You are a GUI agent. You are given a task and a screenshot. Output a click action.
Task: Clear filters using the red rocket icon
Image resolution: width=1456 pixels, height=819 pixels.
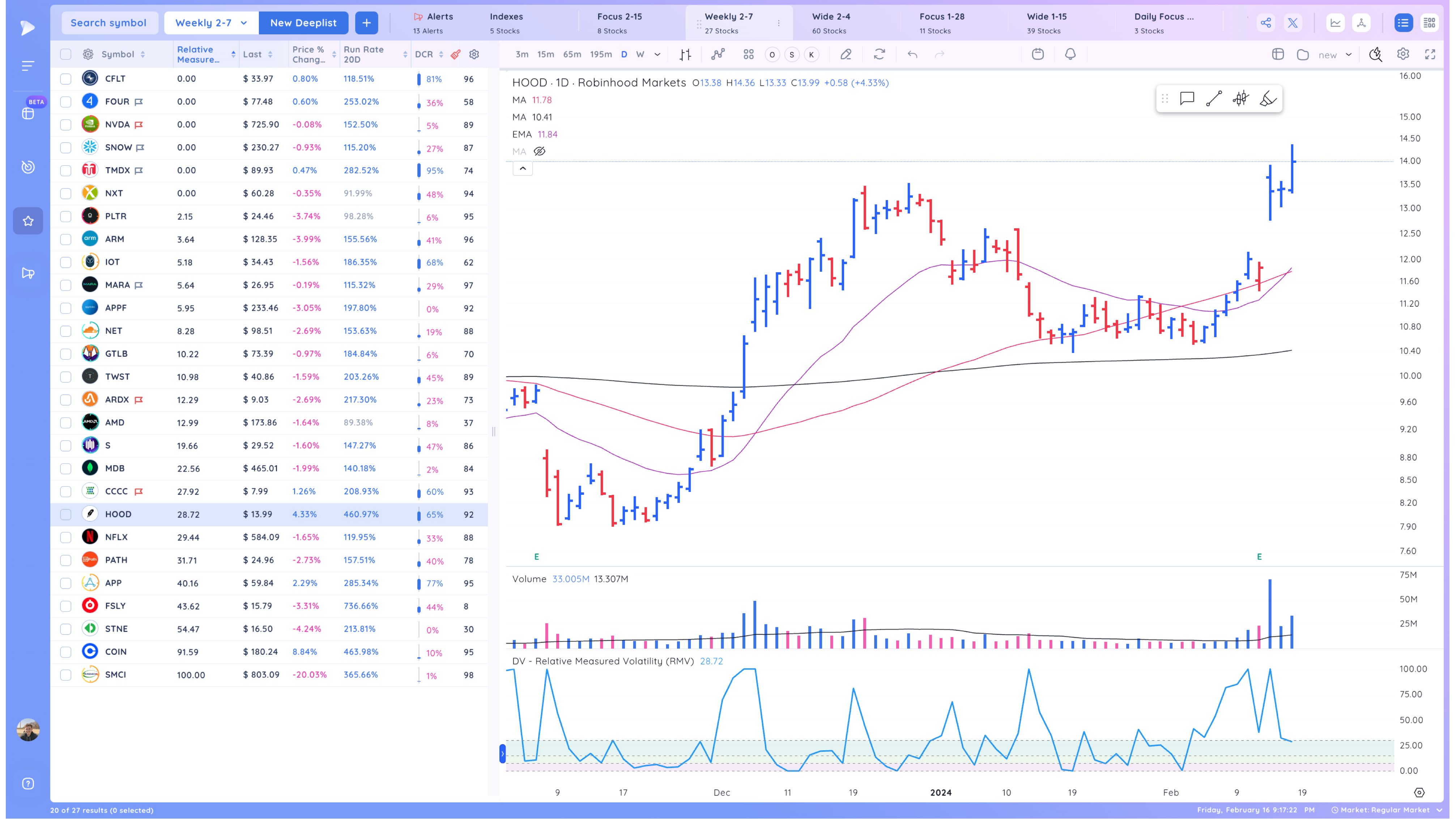coord(456,54)
